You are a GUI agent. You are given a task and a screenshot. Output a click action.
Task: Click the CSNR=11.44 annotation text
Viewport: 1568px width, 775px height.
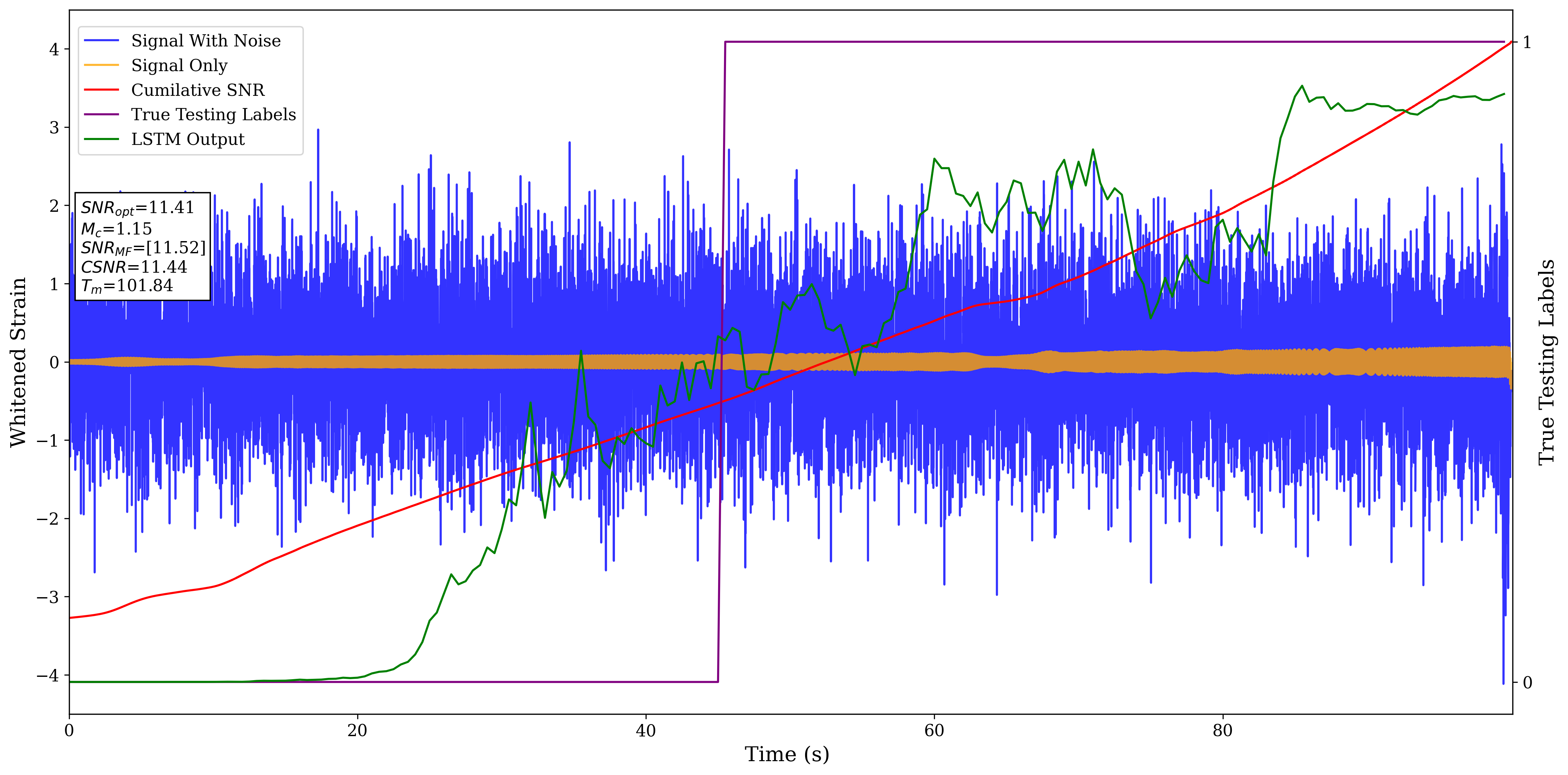point(134,267)
